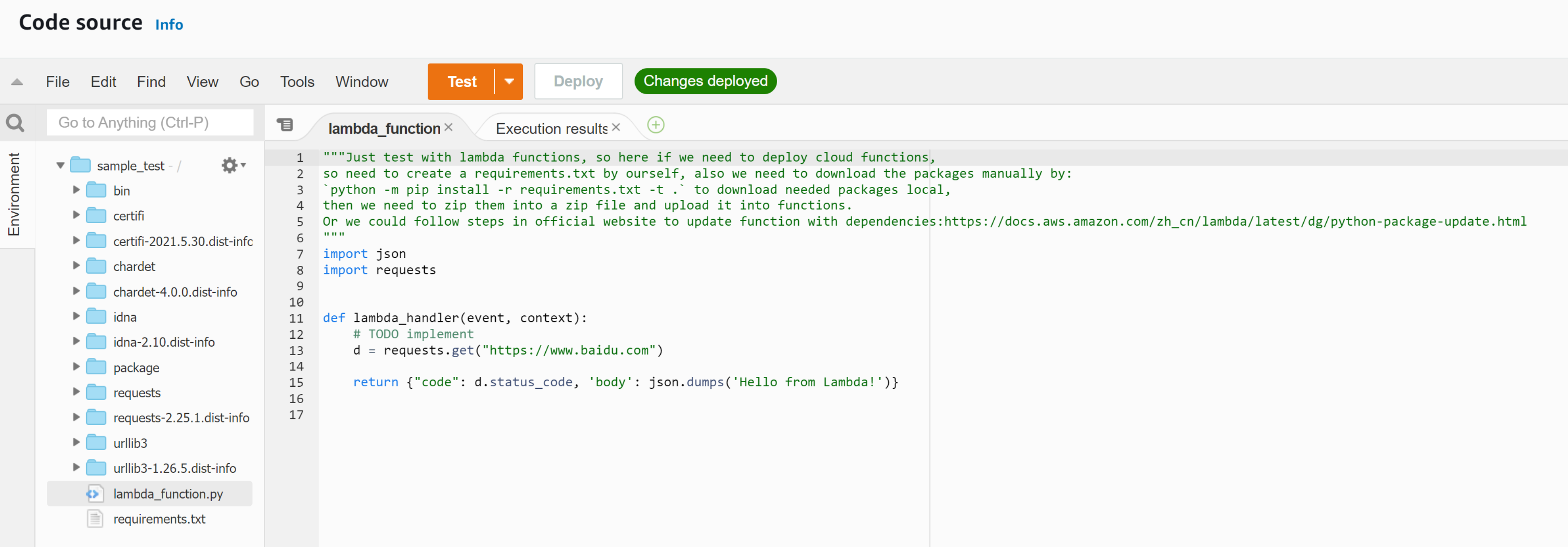Expand the requests folder
This screenshot has width=1568, height=547.
point(76,392)
